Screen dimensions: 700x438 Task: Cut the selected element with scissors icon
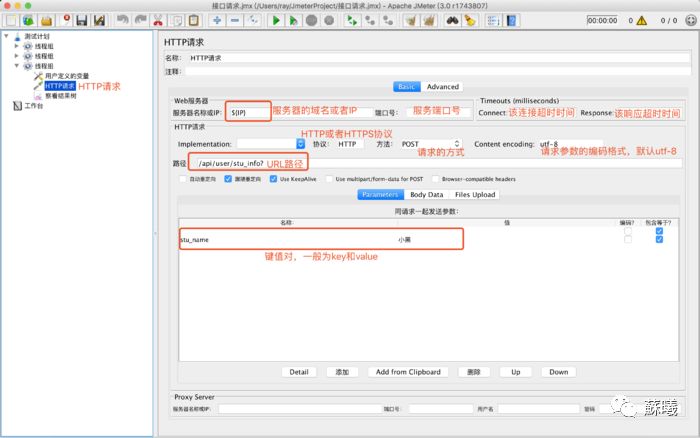coord(158,21)
